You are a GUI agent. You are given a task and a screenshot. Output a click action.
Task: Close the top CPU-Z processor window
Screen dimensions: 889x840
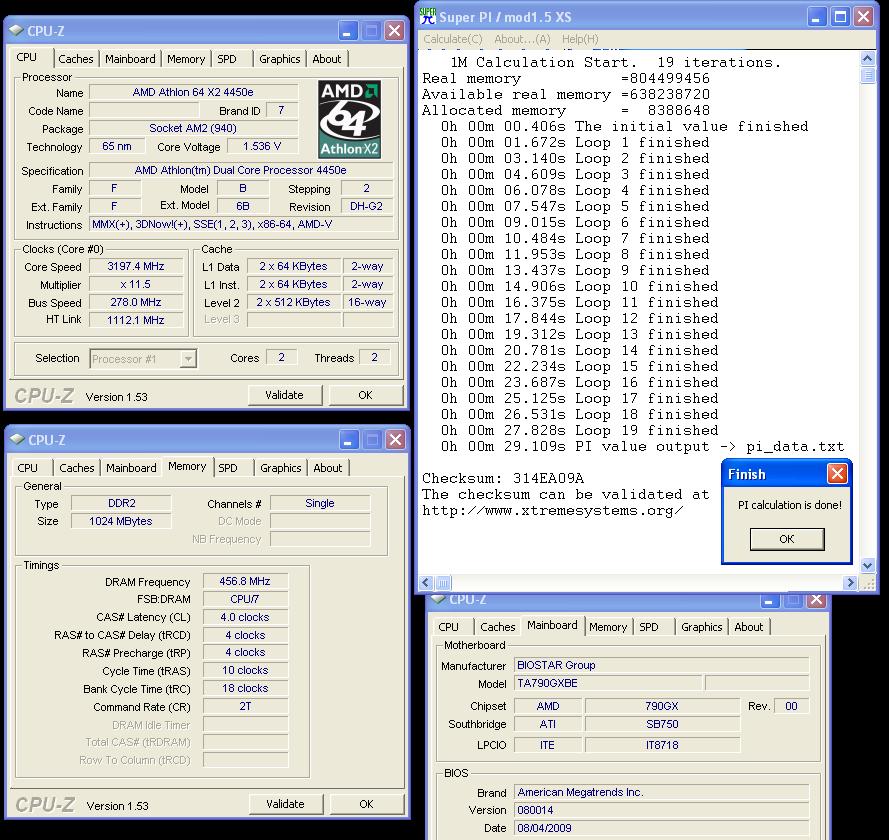tap(394, 31)
